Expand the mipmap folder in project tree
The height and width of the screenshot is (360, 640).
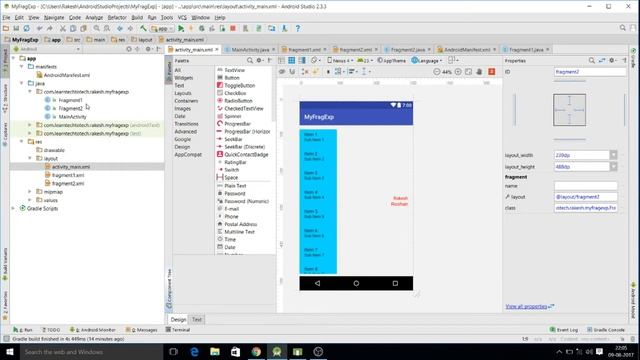pos(30,191)
